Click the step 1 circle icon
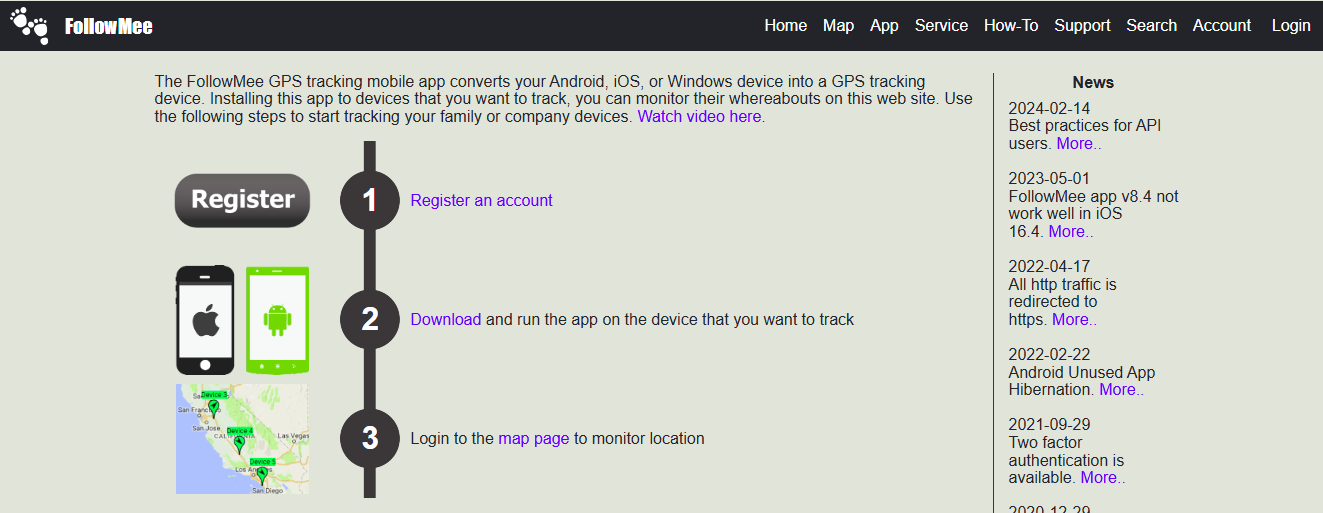This screenshot has height=513, width=1323. pyautogui.click(x=370, y=201)
